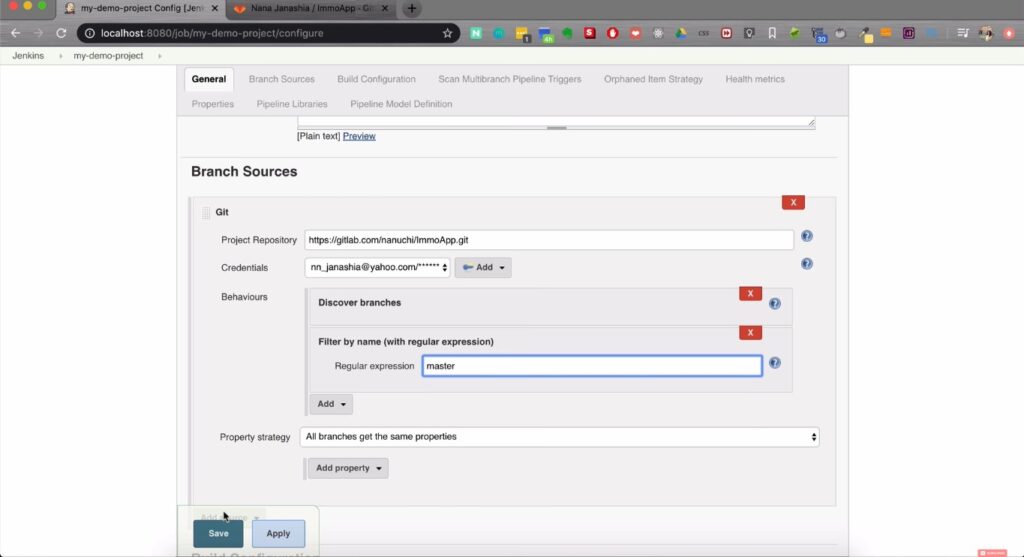Delete the Discover branches behaviour

point(750,294)
